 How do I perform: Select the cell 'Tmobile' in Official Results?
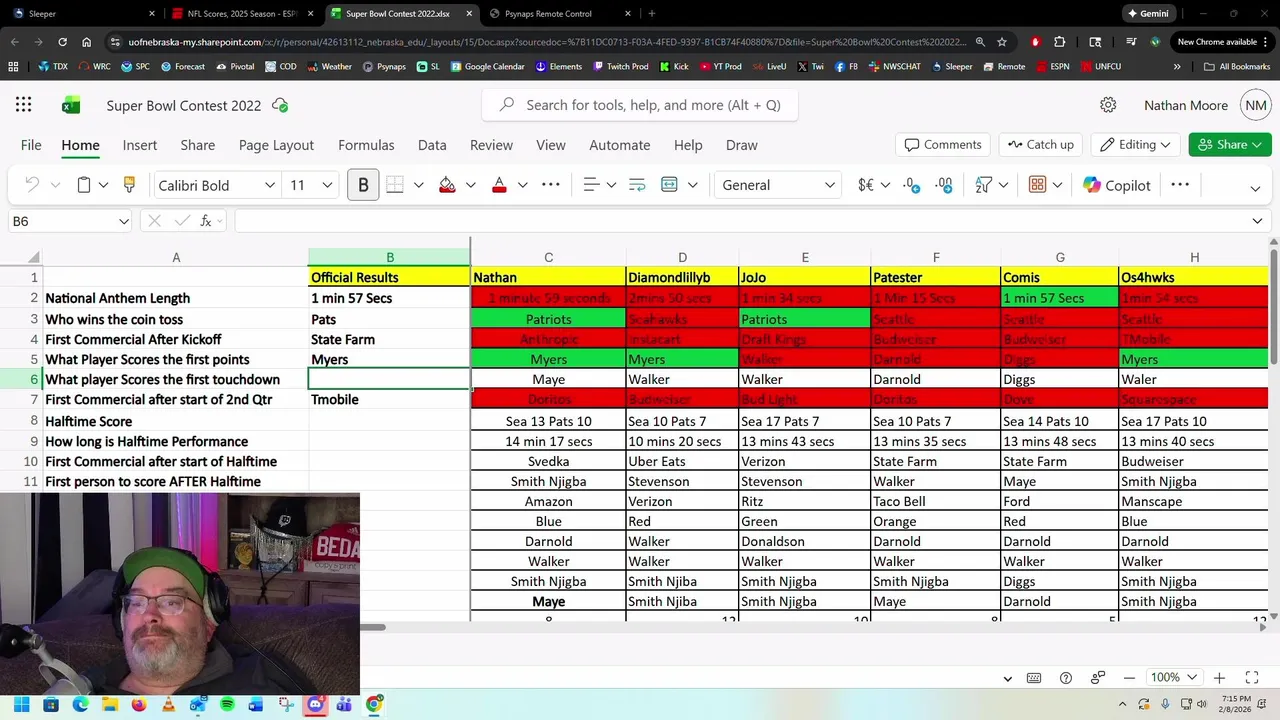click(389, 400)
